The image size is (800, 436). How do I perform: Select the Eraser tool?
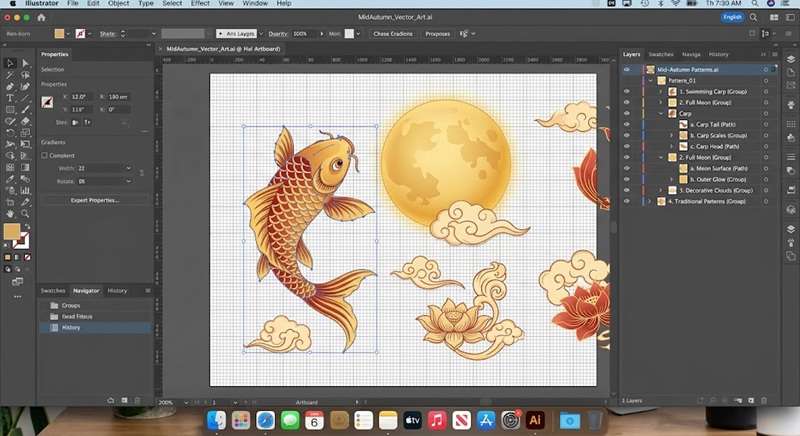[25, 121]
